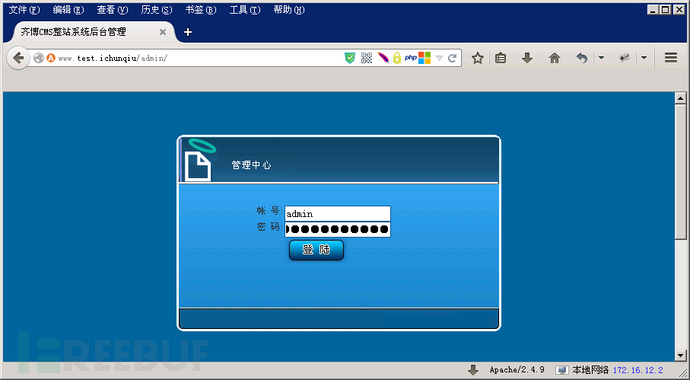Open the 查看 menu
Viewport: 690px width, 380px height.
coord(112,10)
